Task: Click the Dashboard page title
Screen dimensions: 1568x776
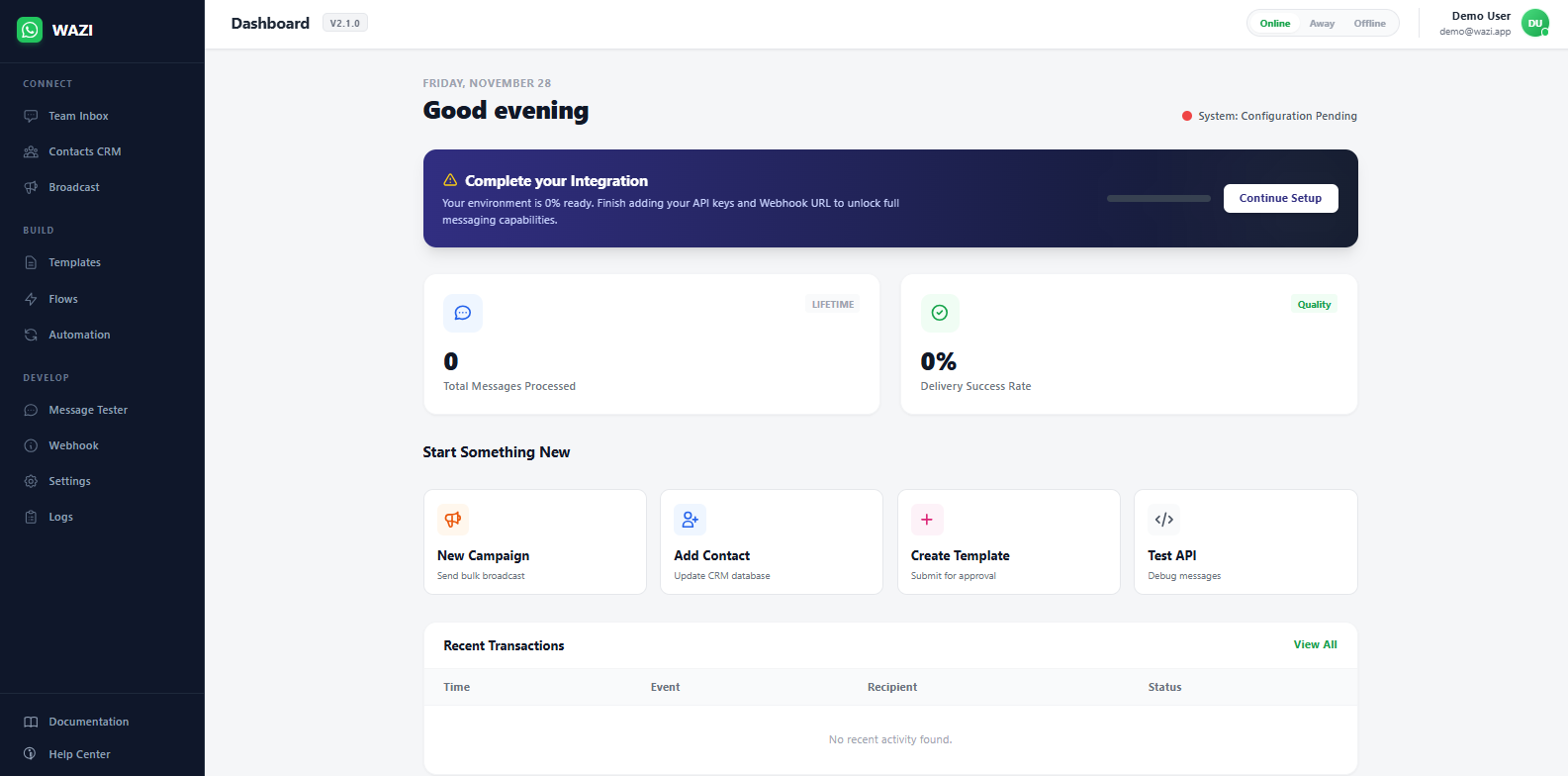Action: click(x=270, y=23)
